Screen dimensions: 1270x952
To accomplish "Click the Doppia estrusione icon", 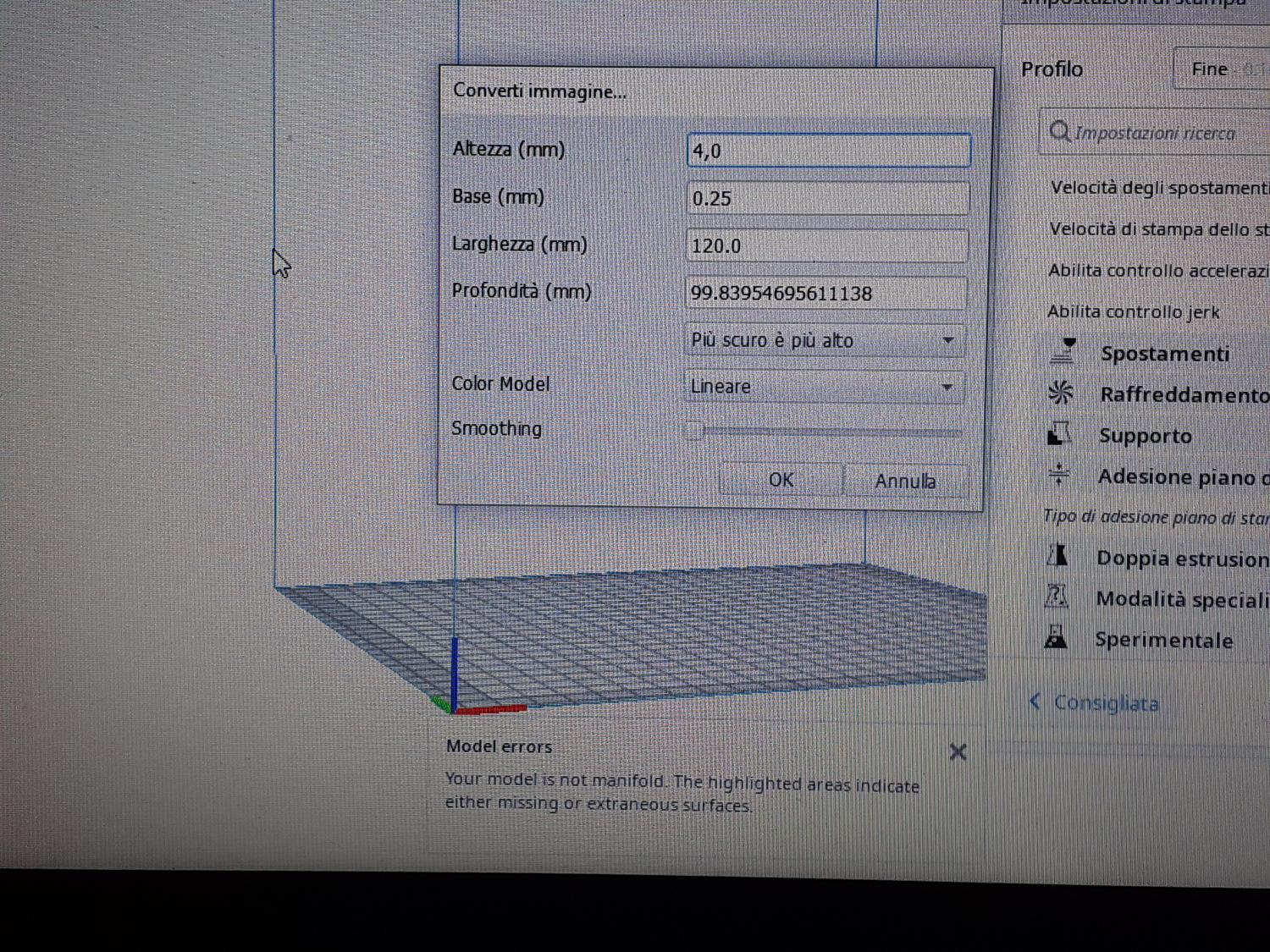I will tap(1057, 555).
